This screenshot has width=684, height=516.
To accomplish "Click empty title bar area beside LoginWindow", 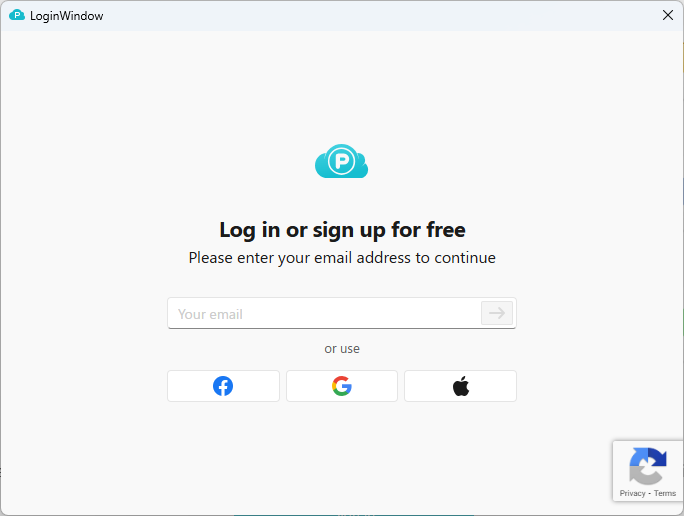I will 380,15.
